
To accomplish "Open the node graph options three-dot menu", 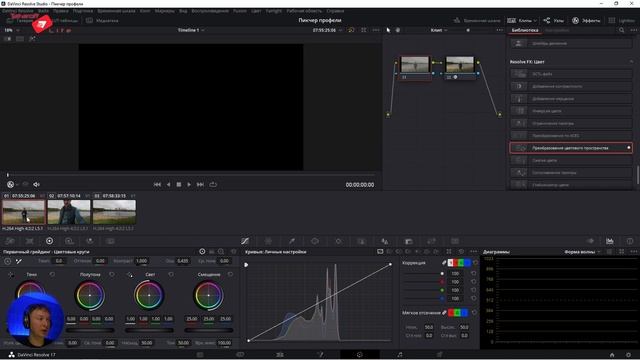I will tap(500, 30).
